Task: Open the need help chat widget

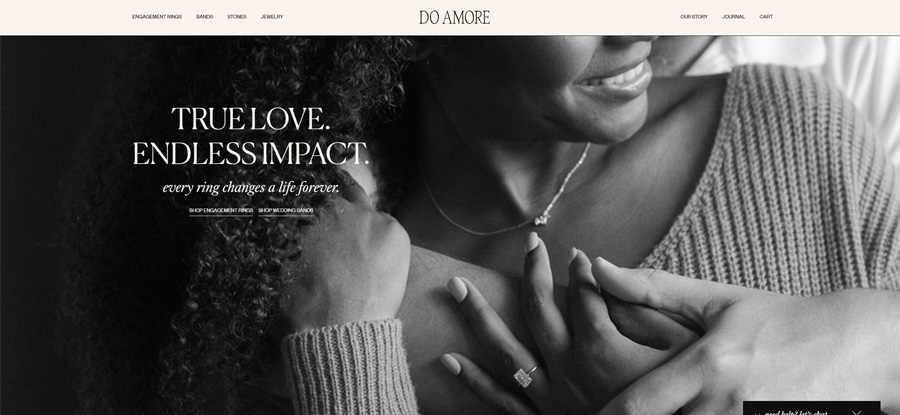Action: point(796,412)
